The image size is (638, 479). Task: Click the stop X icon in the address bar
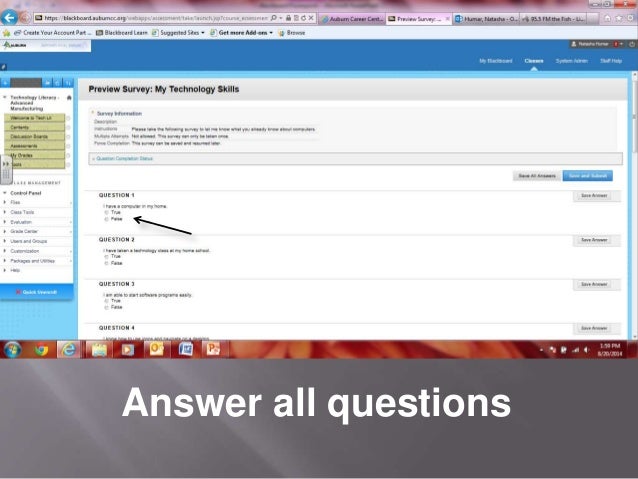(311, 18)
